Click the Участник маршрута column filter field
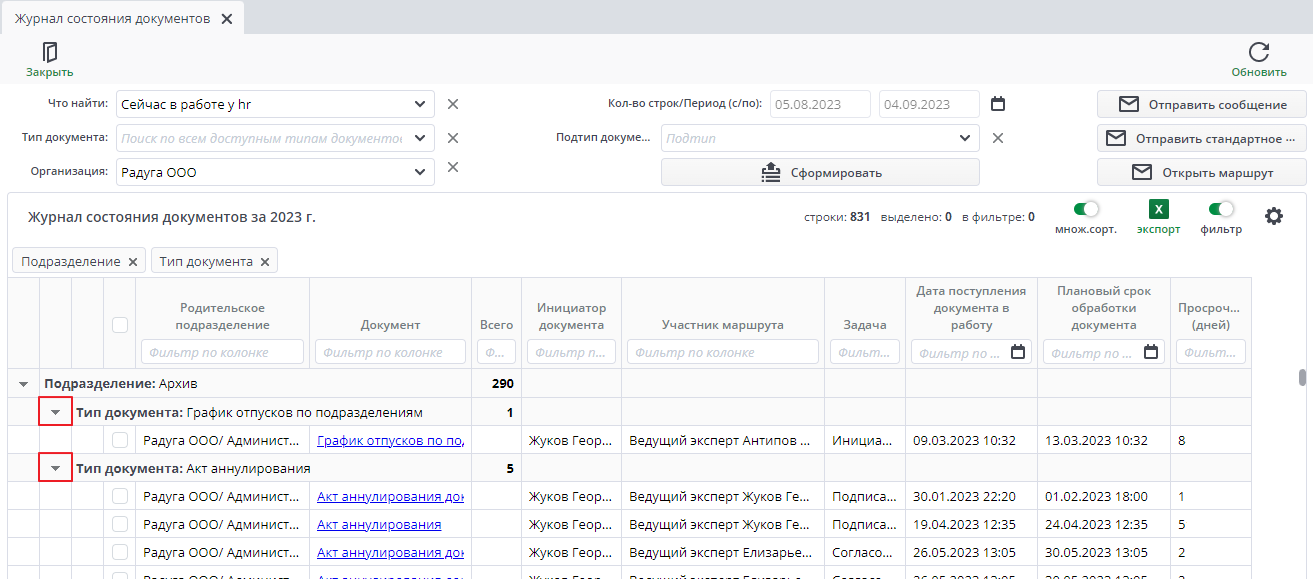Image resolution: width=1313 pixels, height=579 pixels. (x=722, y=352)
